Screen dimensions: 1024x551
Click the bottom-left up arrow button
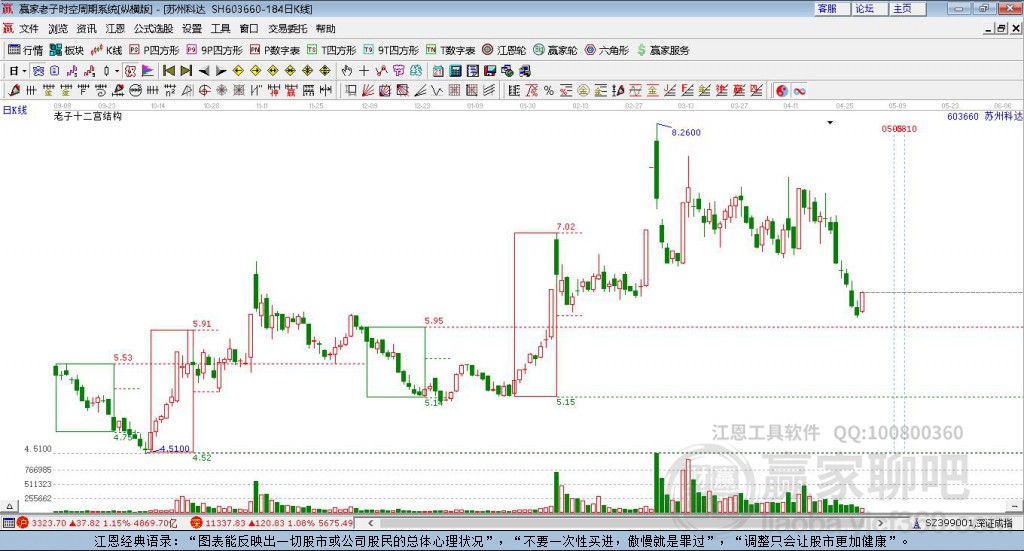pyautogui.click(x=9, y=506)
